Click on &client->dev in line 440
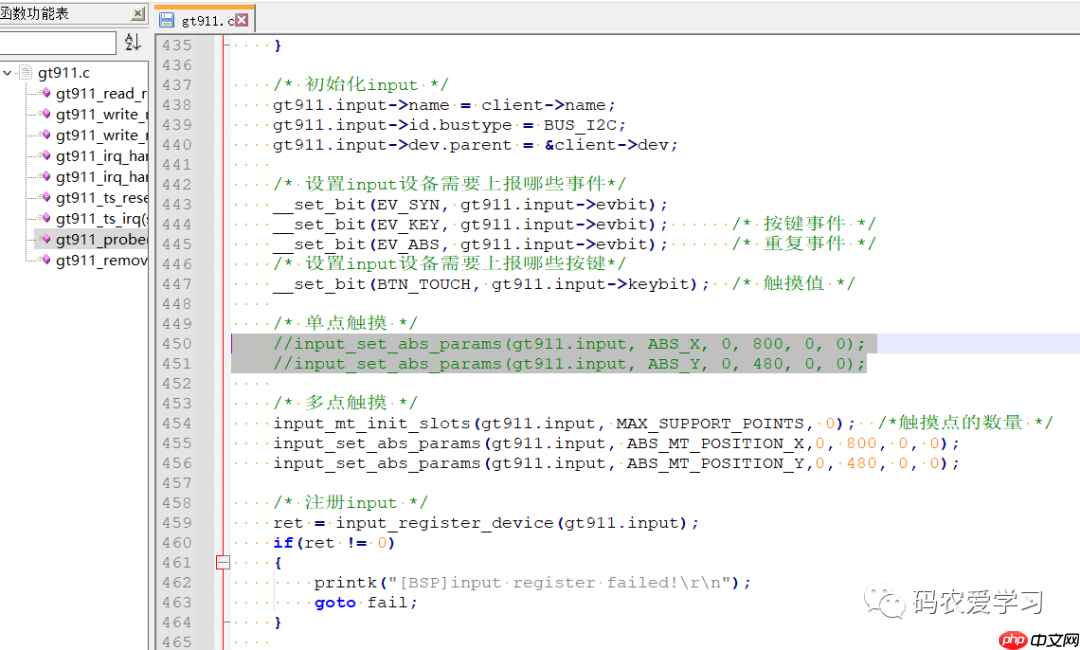The width and height of the screenshot is (1080, 650). click(x=605, y=145)
